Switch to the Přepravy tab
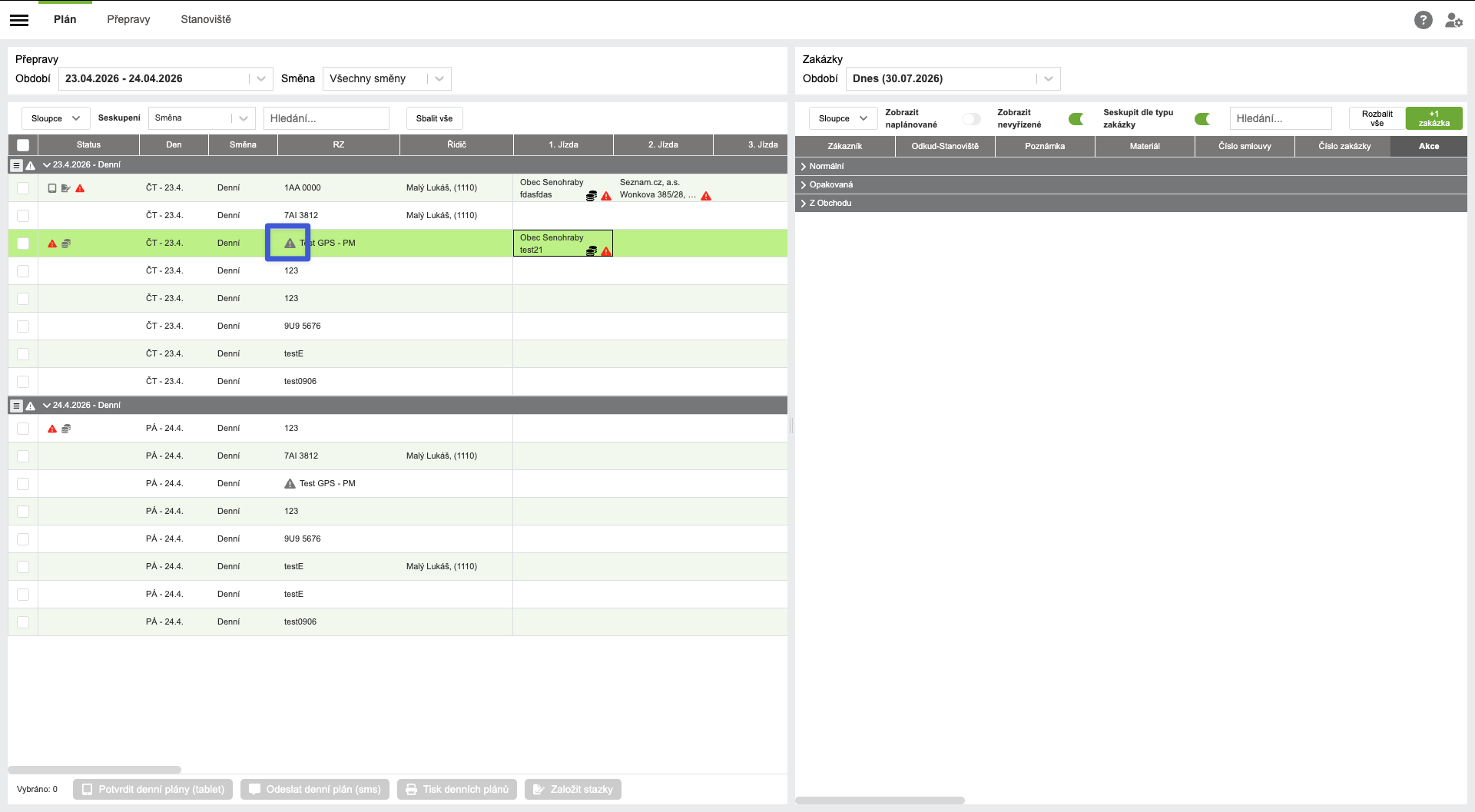Viewport: 1475px width, 812px height. point(128,19)
